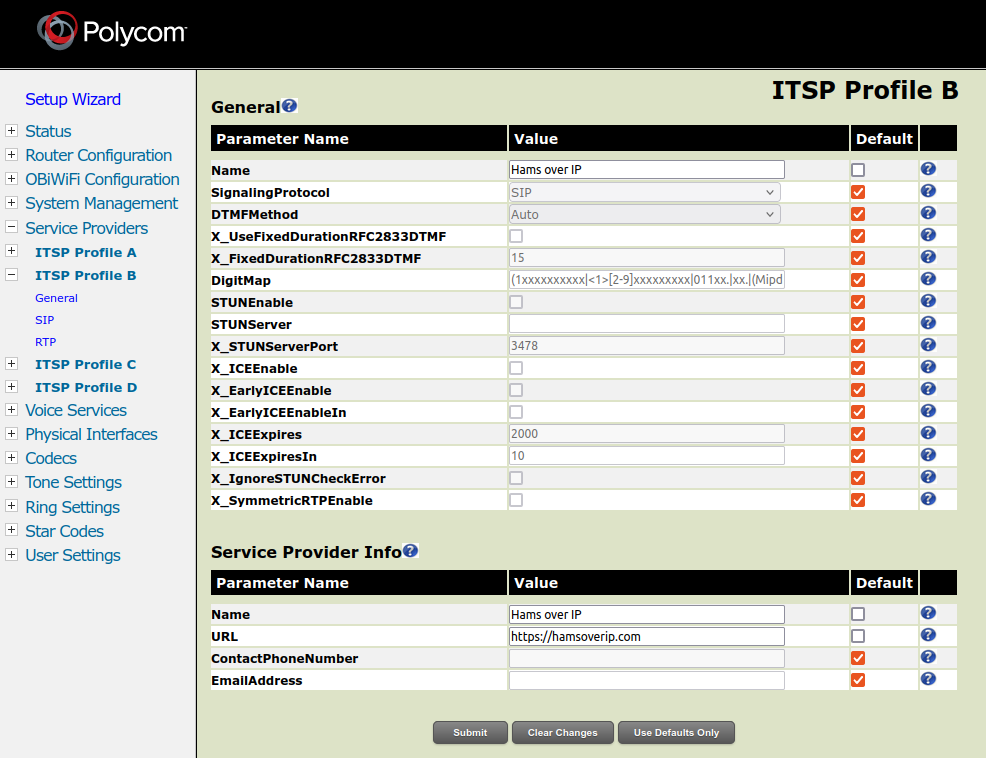986x758 pixels.
Task: Click help icon for DigitMap row
Action: [x=928, y=279]
